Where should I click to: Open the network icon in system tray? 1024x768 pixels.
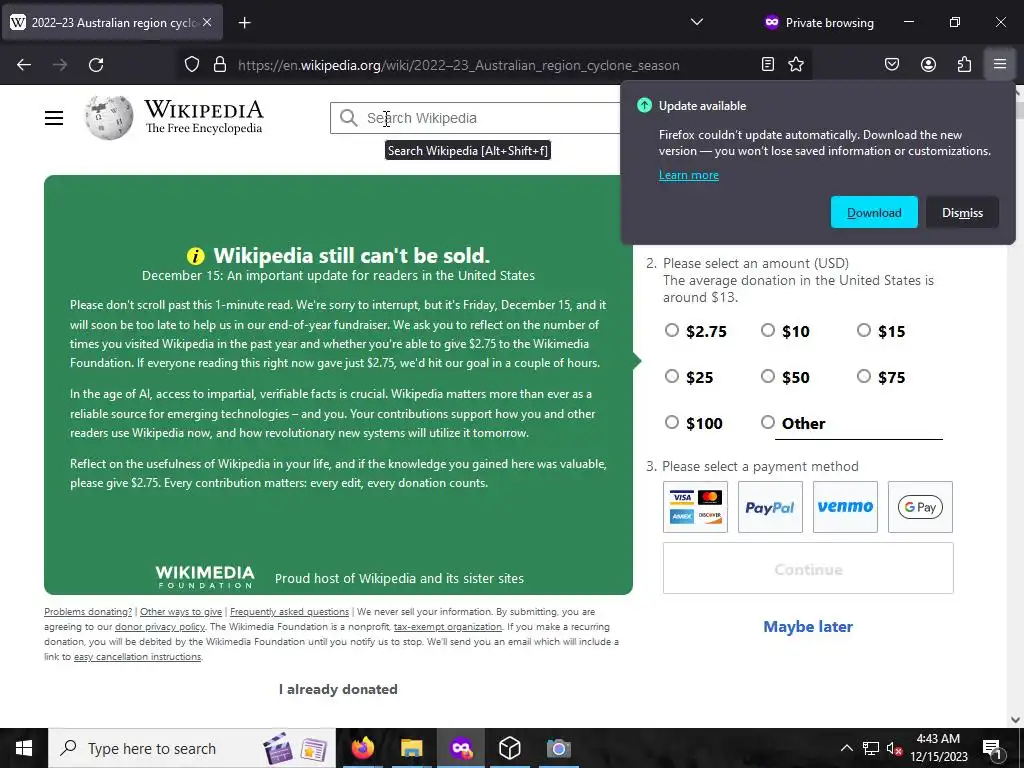pyautogui.click(x=871, y=748)
